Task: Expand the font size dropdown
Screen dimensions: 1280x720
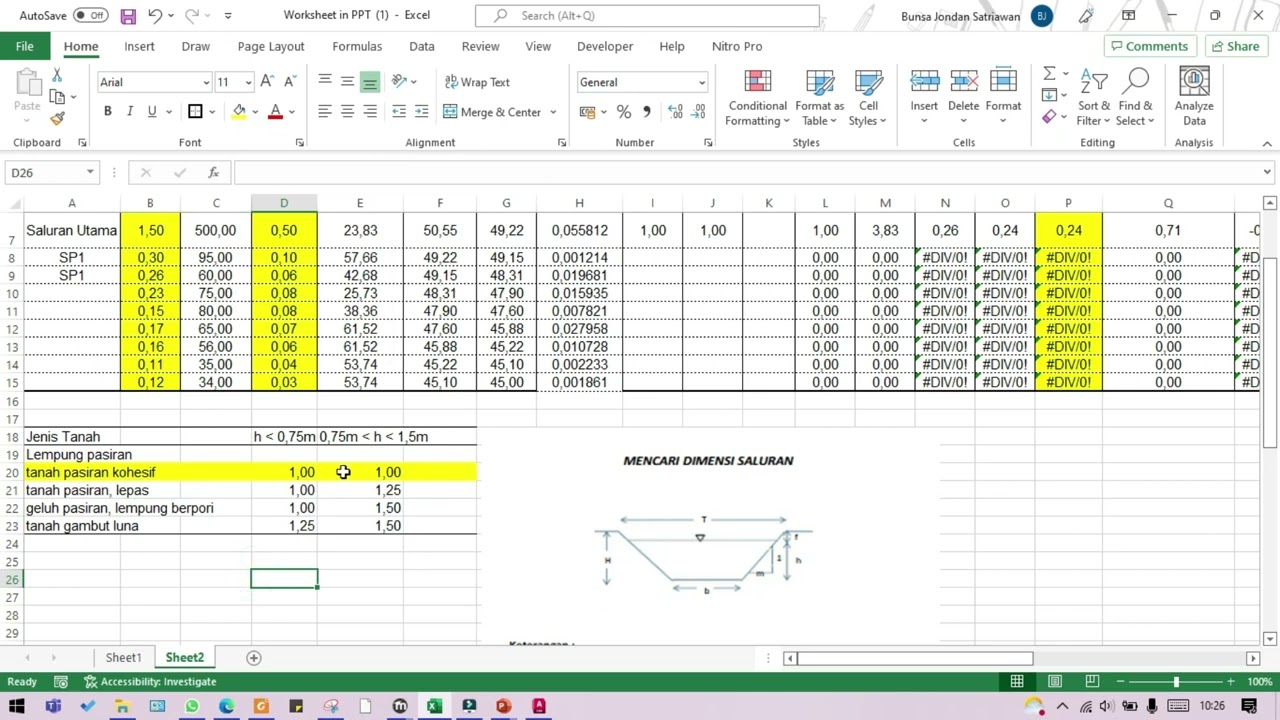Action: [248, 83]
